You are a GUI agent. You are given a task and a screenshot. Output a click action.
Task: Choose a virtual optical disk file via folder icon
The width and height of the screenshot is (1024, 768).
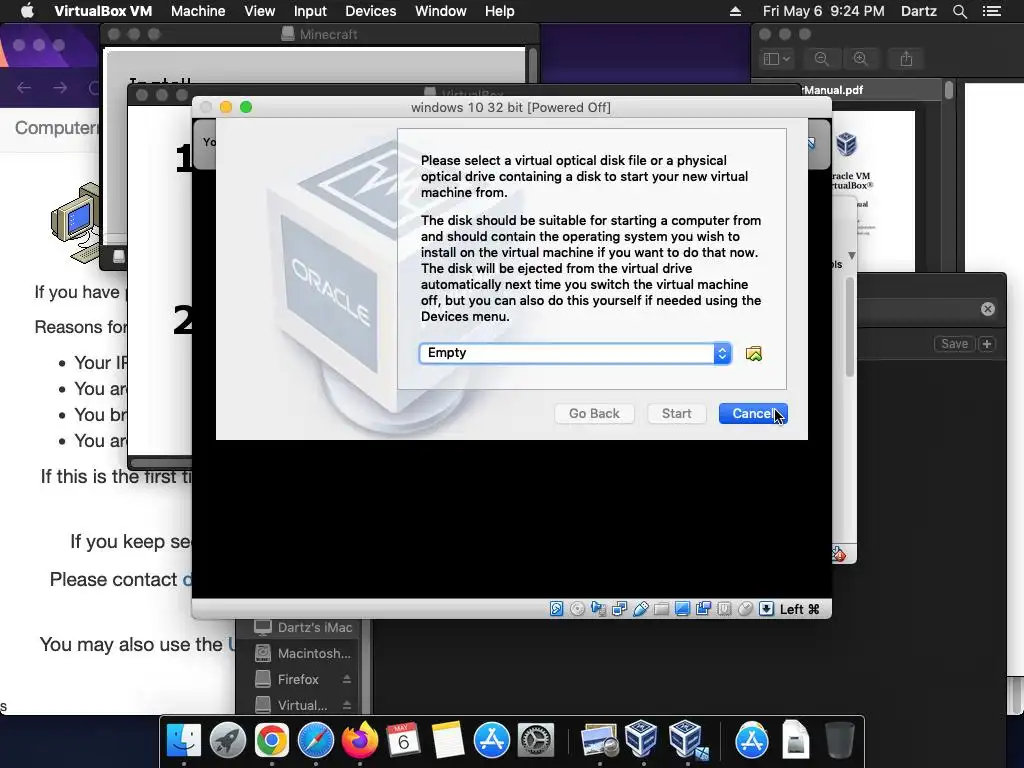click(754, 353)
